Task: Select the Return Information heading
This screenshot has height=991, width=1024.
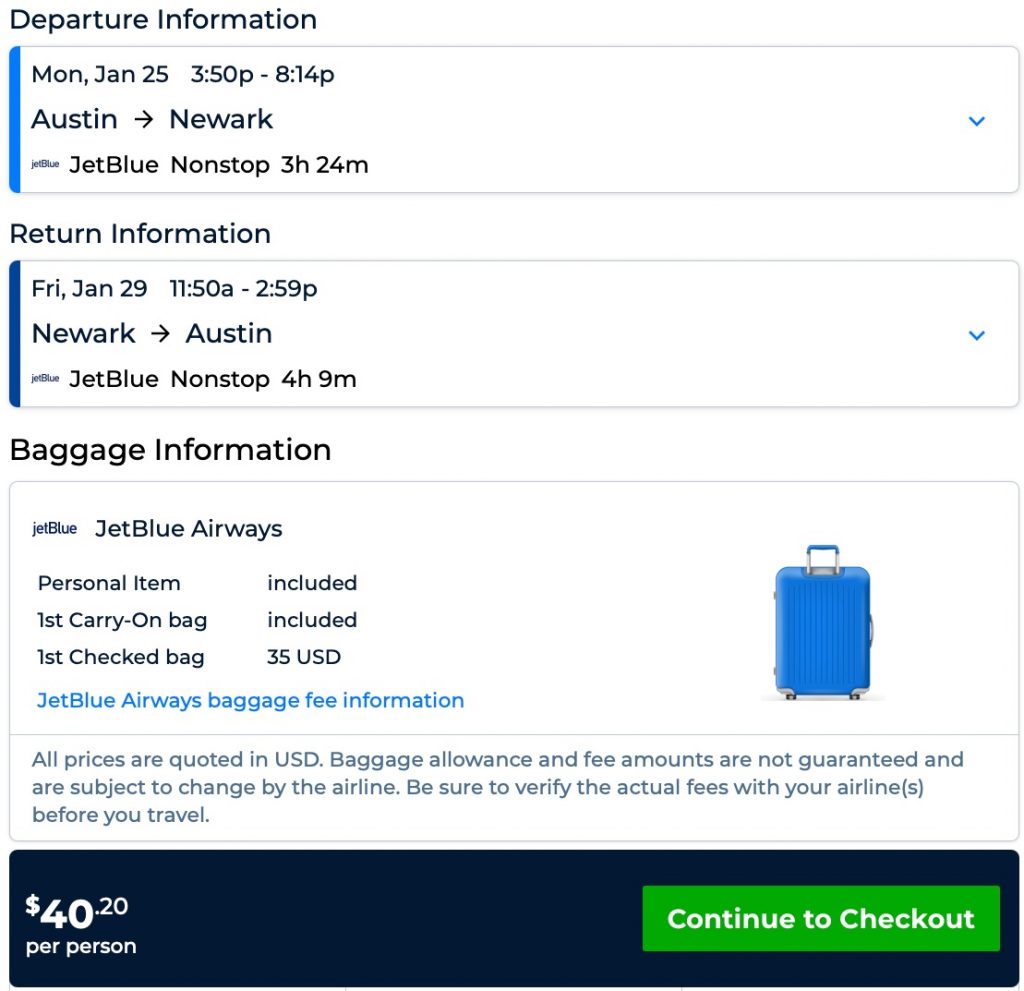Action: pos(140,233)
